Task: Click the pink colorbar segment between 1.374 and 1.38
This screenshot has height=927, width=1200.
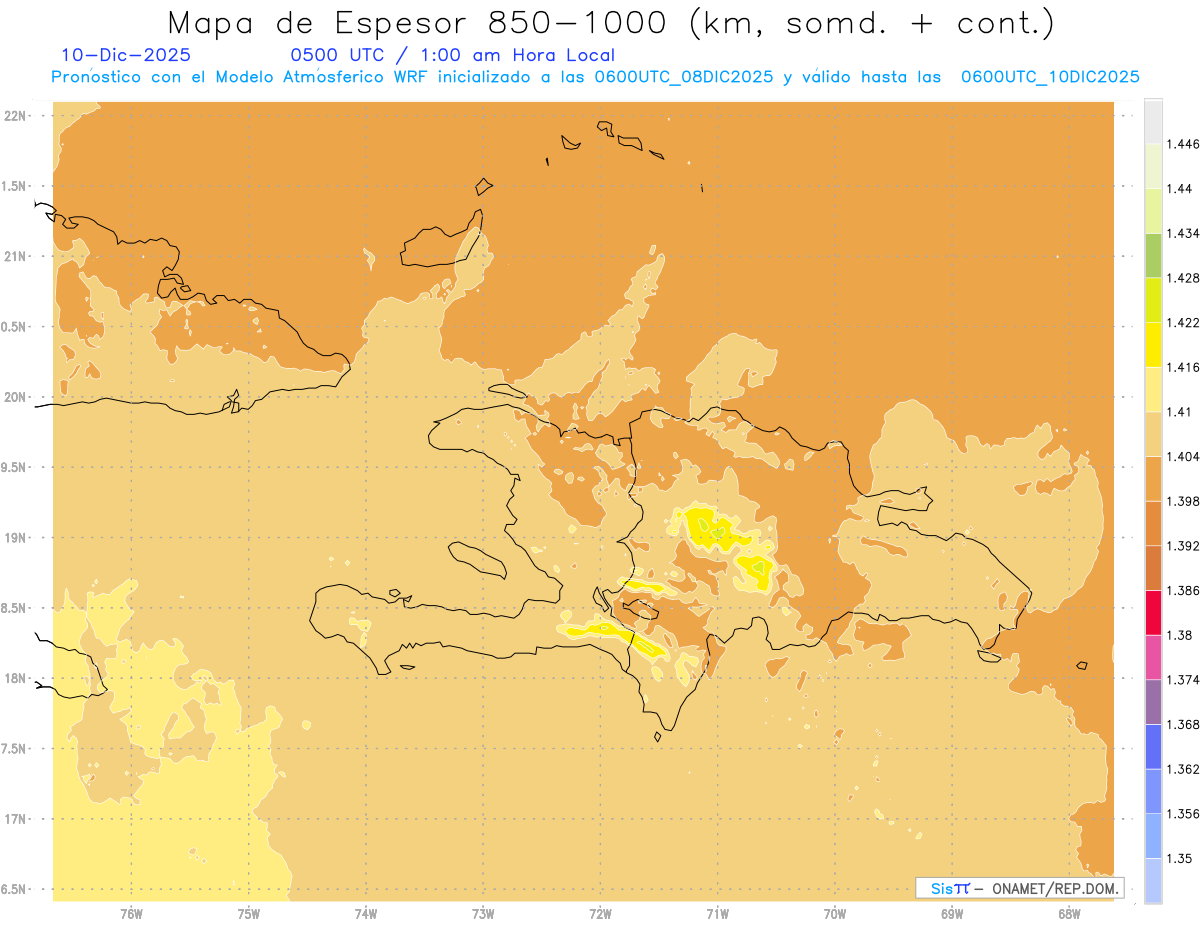Action: (x=1153, y=657)
